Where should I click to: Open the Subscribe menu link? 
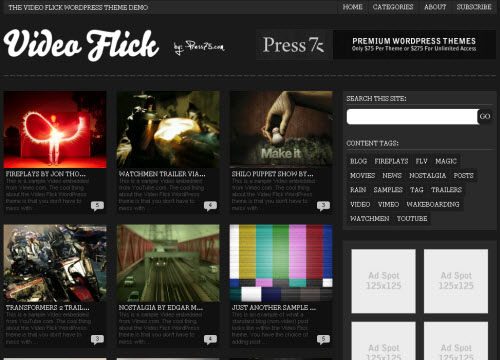(474, 7)
